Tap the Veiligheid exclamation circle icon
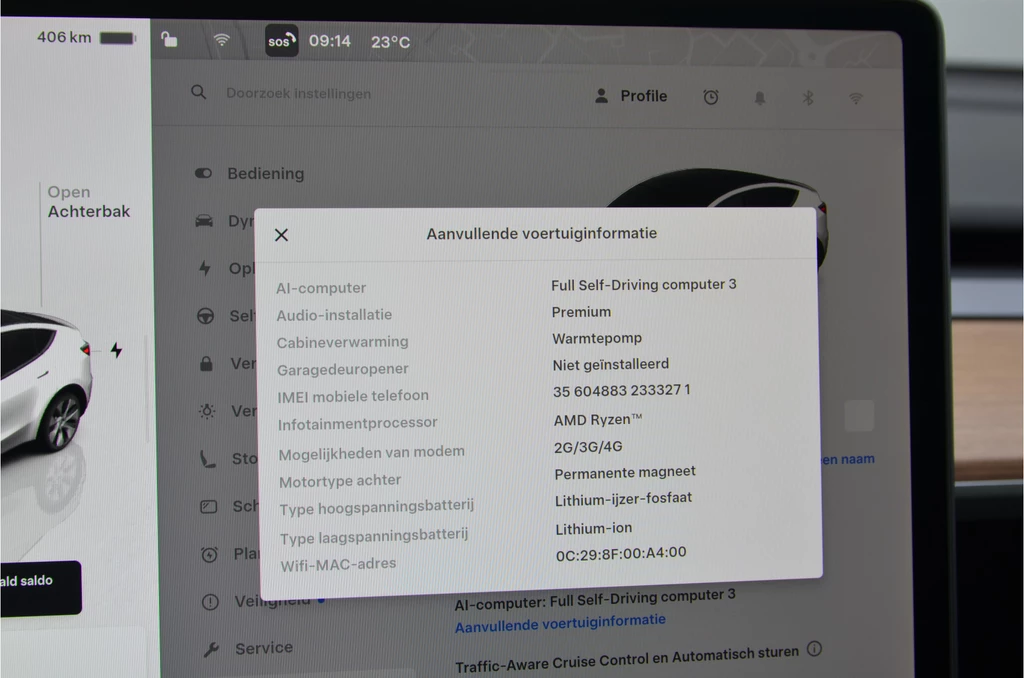 210,602
